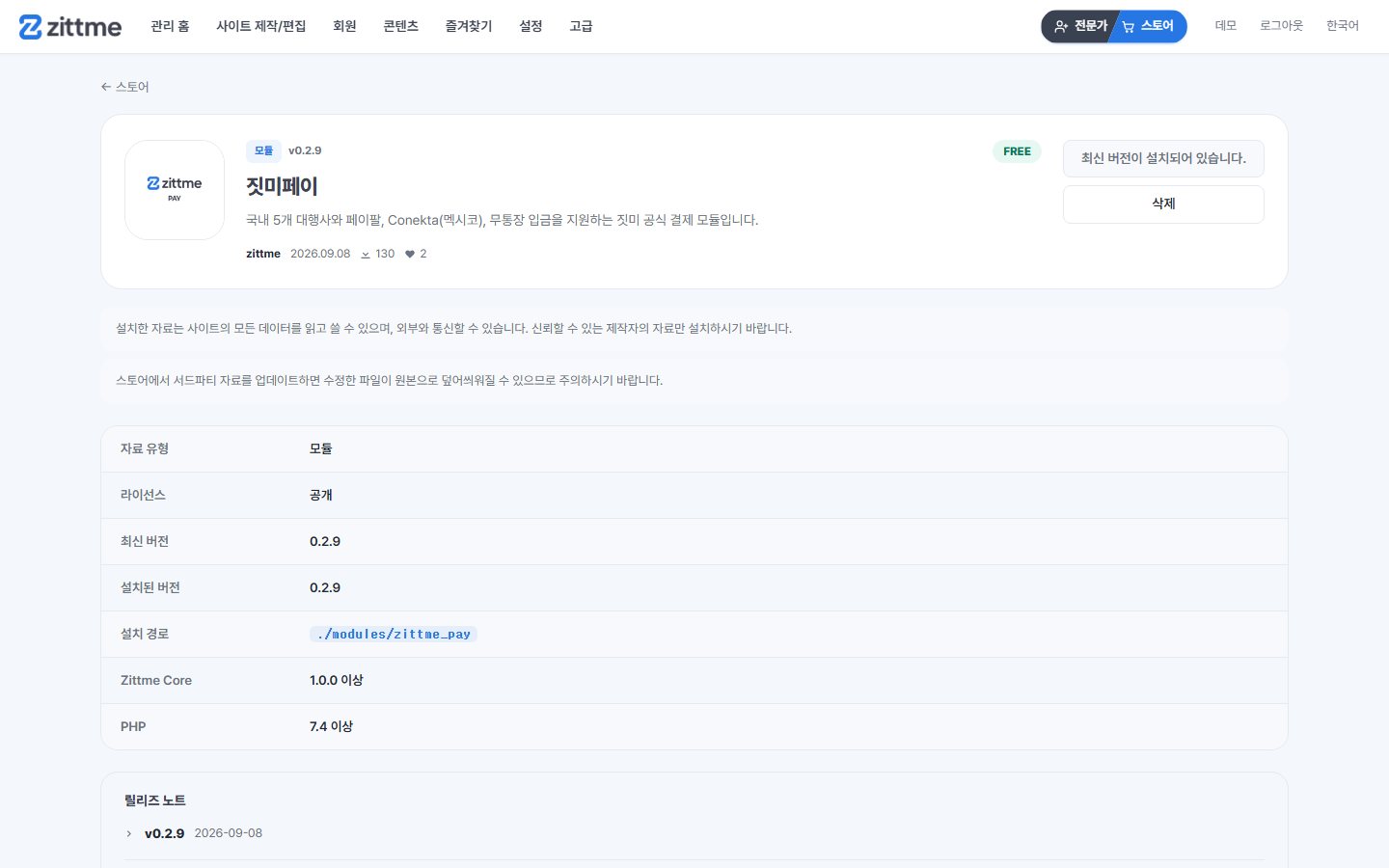Click the 삭제 button
Screen dimensions: 1389x868
point(1163,204)
